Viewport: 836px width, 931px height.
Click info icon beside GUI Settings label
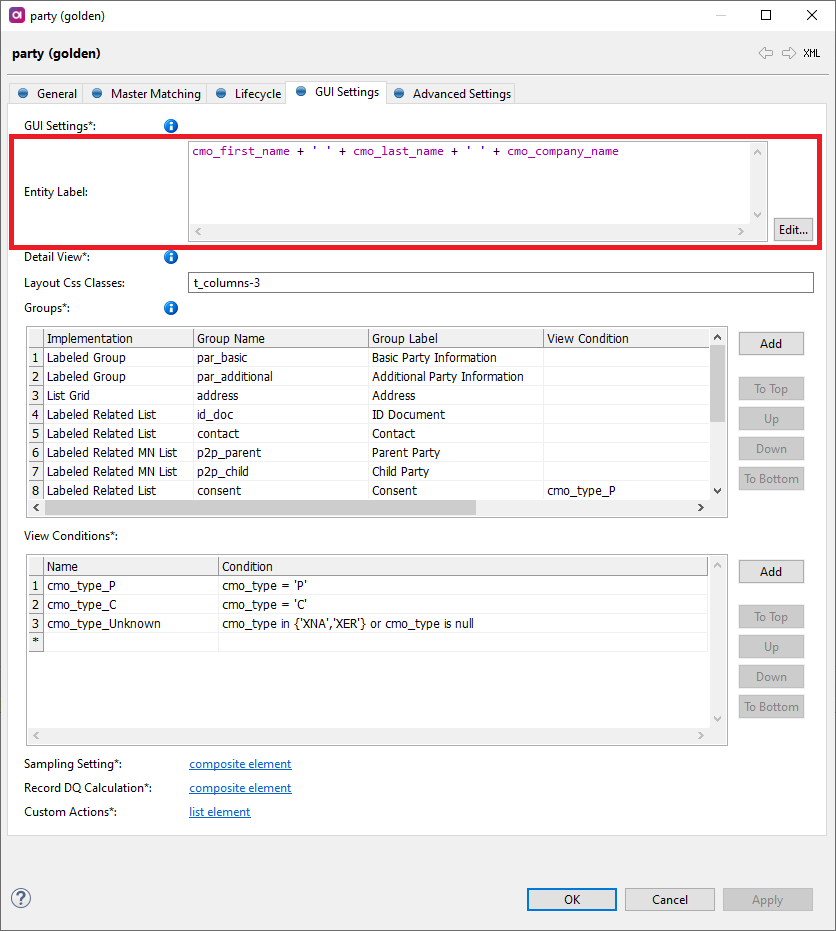click(x=171, y=126)
